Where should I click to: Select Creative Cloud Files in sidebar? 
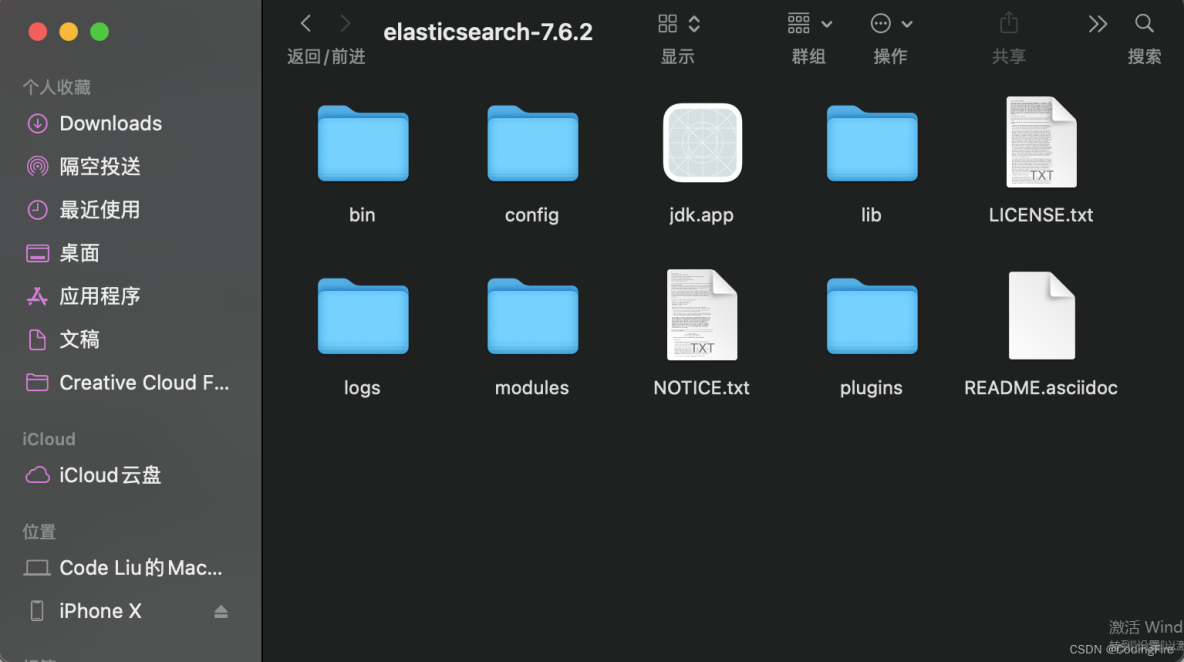point(128,382)
